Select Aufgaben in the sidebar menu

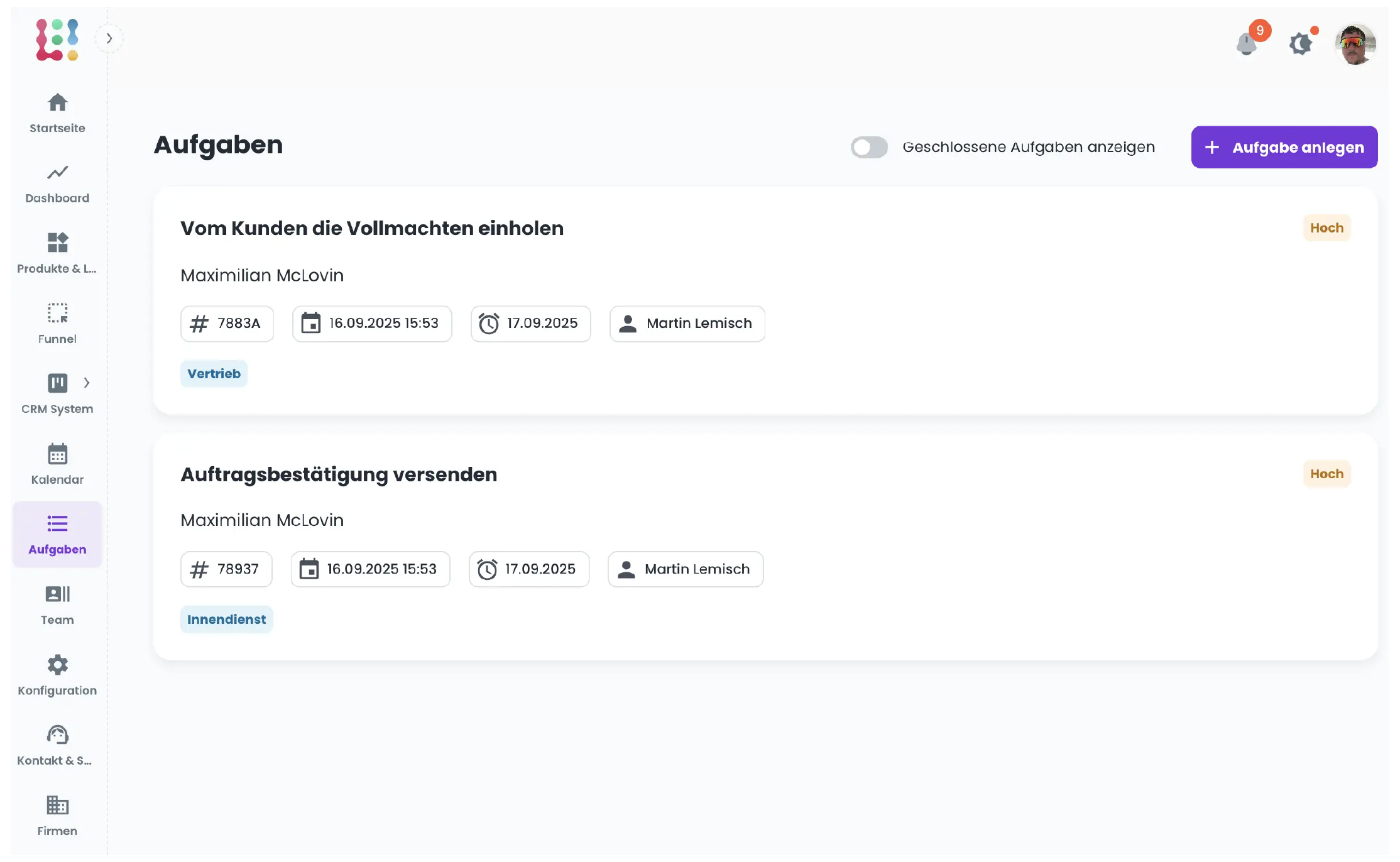click(57, 535)
